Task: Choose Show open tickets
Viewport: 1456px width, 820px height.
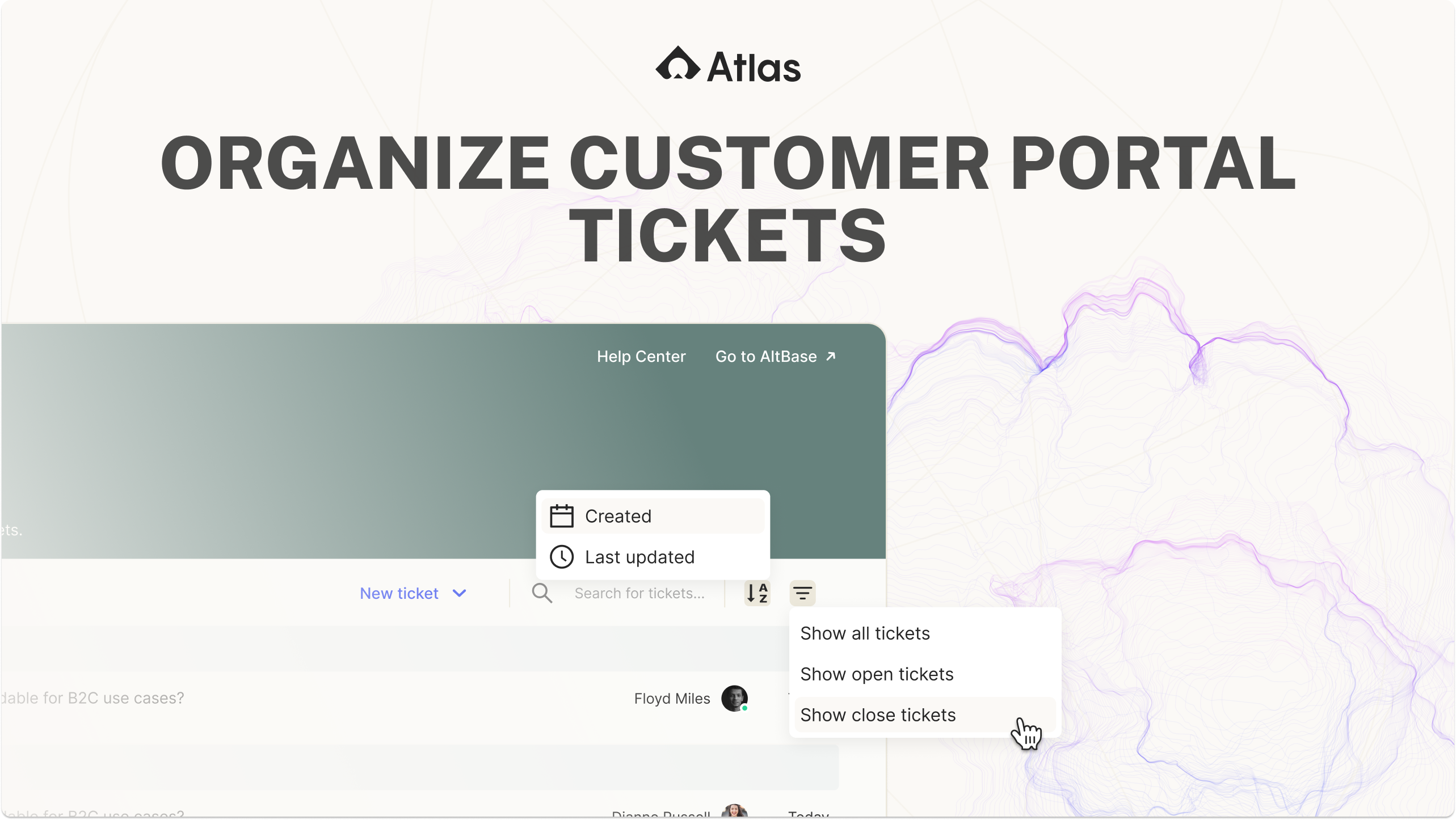Action: click(877, 674)
